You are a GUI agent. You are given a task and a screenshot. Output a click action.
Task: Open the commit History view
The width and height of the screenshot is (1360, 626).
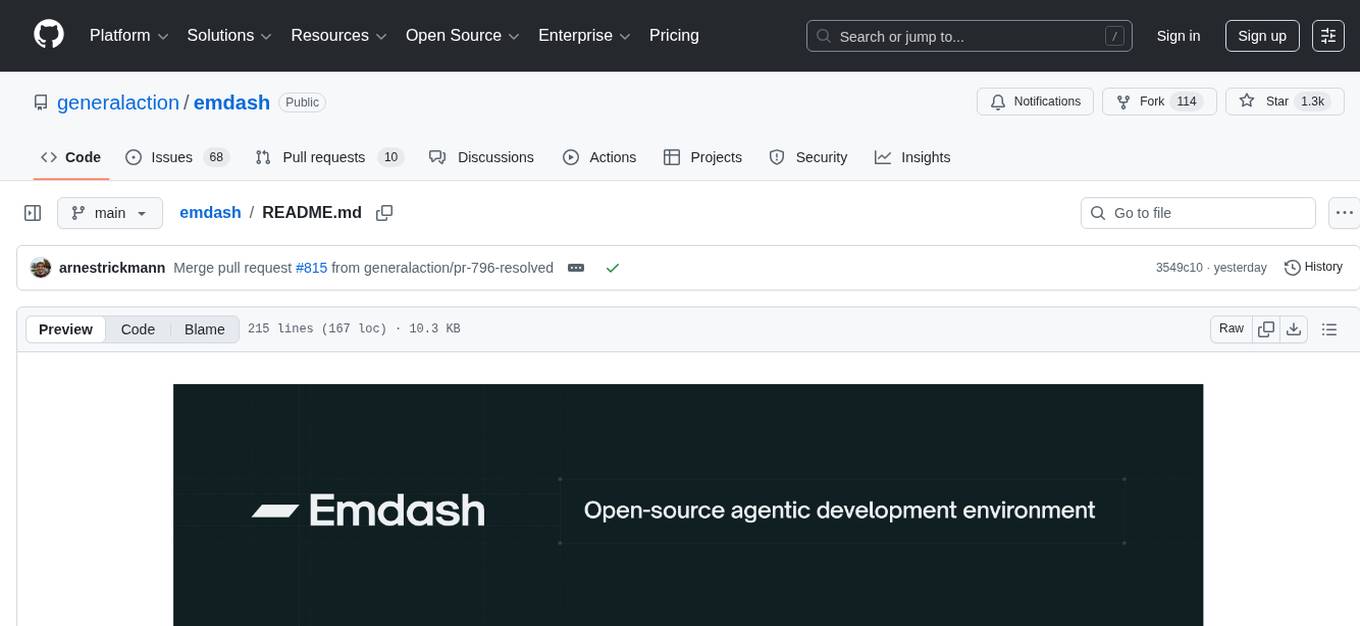(x=1313, y=267)
